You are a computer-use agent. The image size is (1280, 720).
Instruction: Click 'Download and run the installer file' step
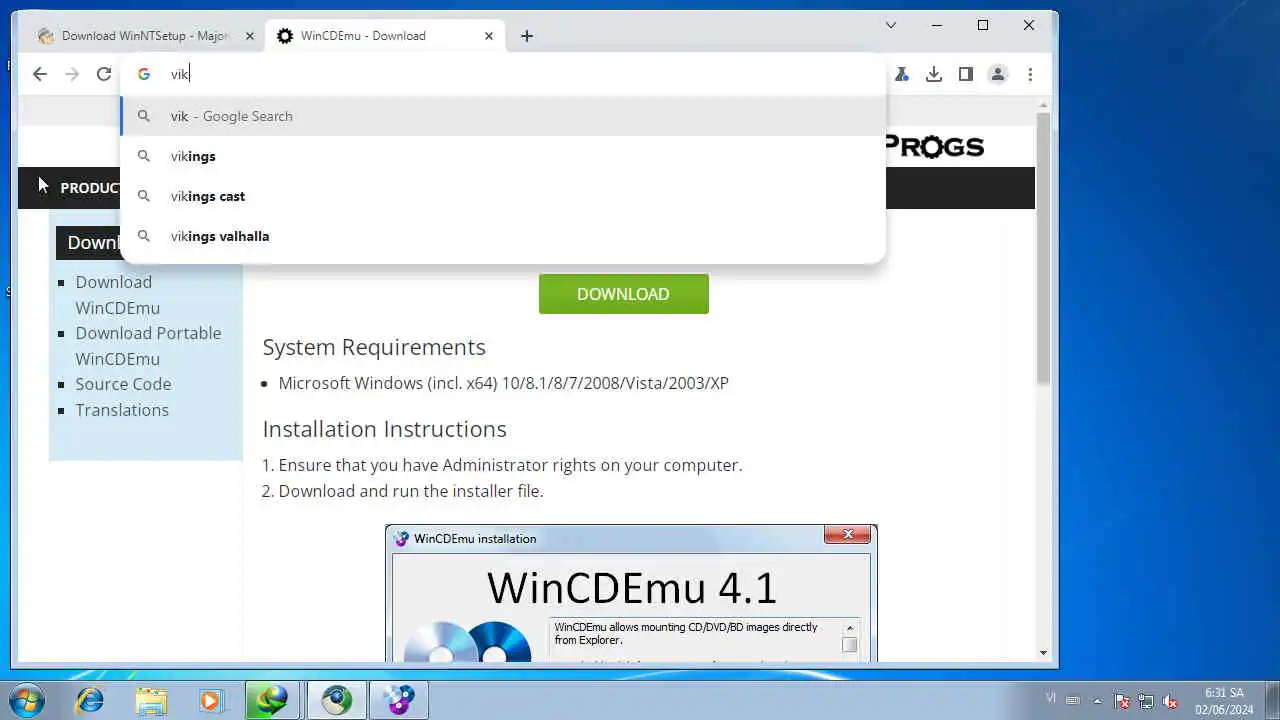(411, 491)
